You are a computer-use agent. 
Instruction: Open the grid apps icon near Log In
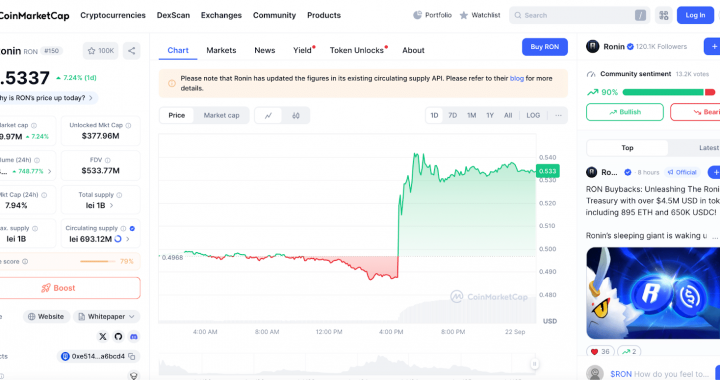664,15
